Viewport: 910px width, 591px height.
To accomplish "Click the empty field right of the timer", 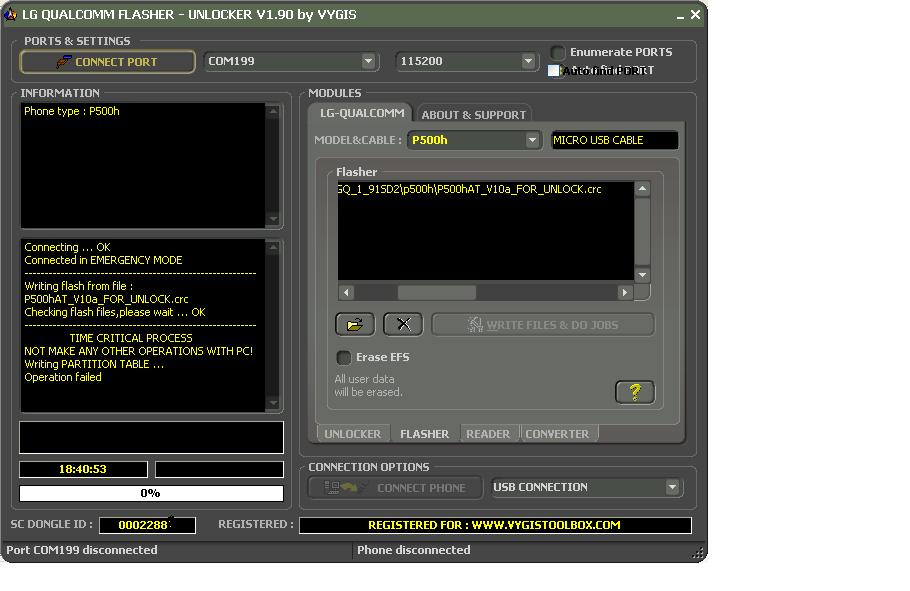I will (x=219, y=469).
